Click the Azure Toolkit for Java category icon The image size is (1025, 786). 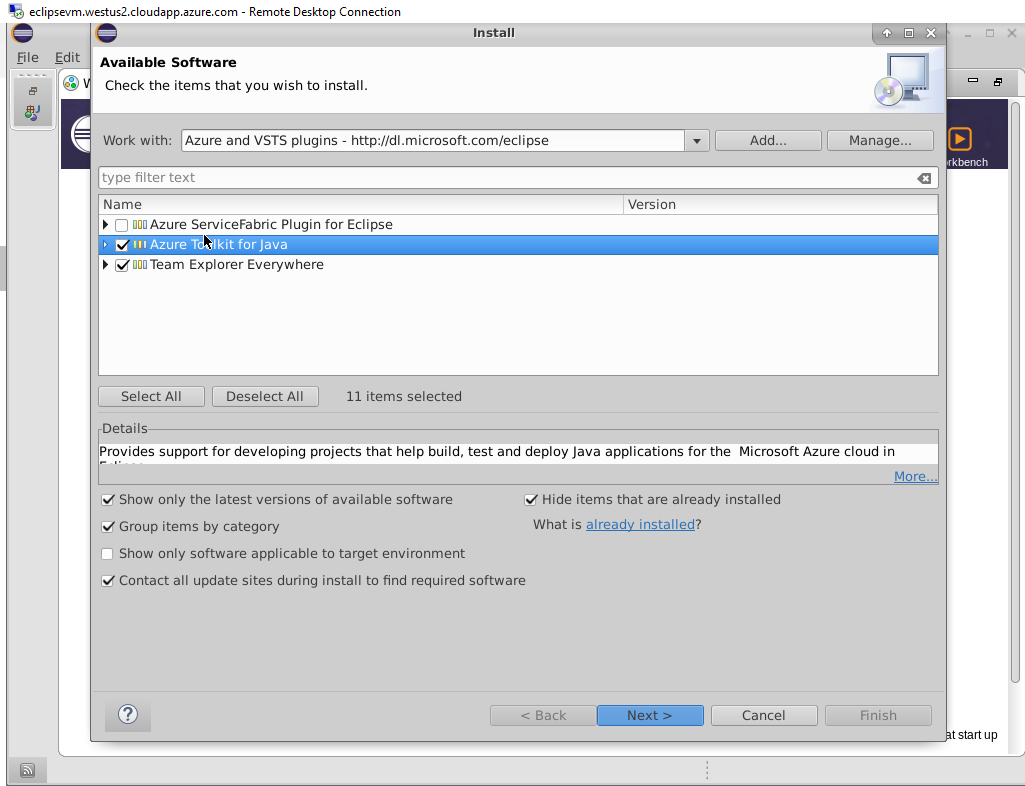point(140,245)
